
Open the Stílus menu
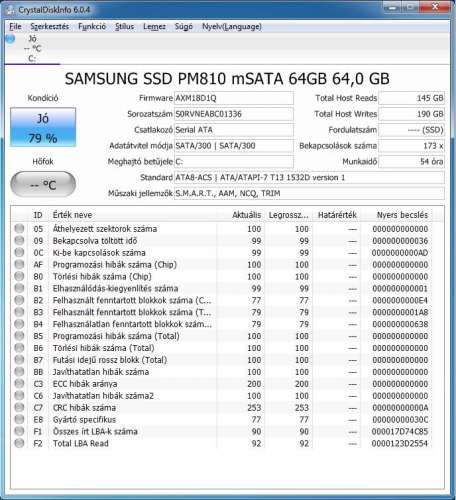[124, 26]
